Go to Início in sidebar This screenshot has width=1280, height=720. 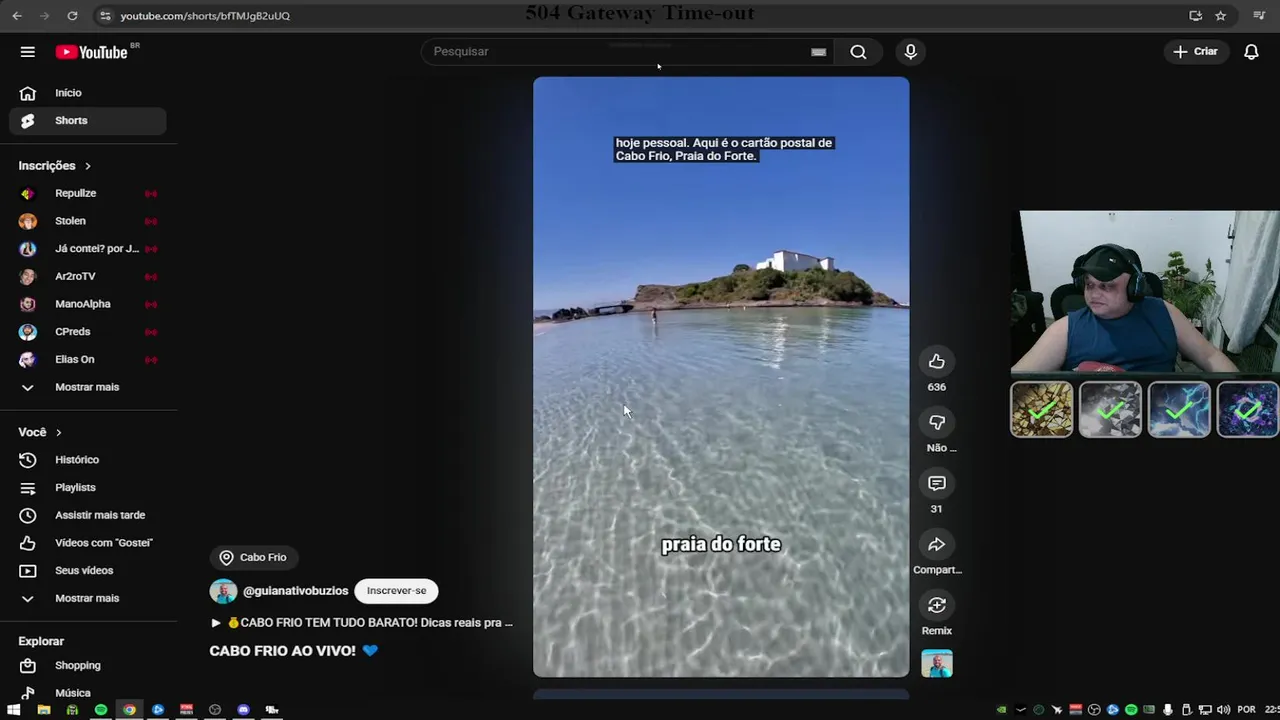88,93
